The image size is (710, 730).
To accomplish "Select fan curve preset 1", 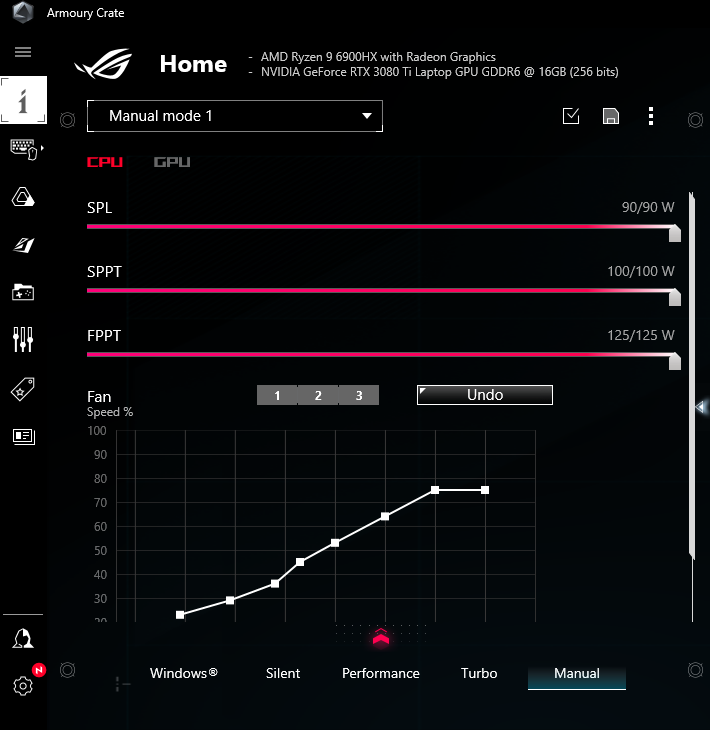I will 277,395.
